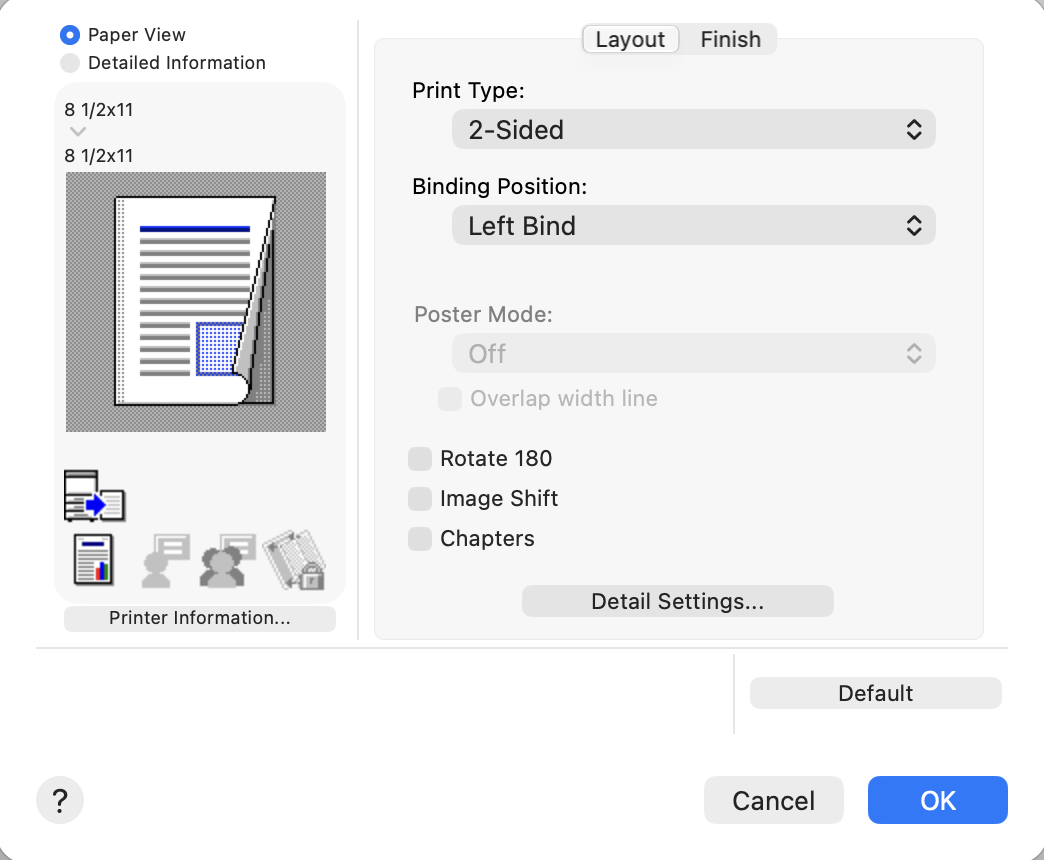Click the Poster Mode label
This screenshot has width=1044, height=860.
483,314
